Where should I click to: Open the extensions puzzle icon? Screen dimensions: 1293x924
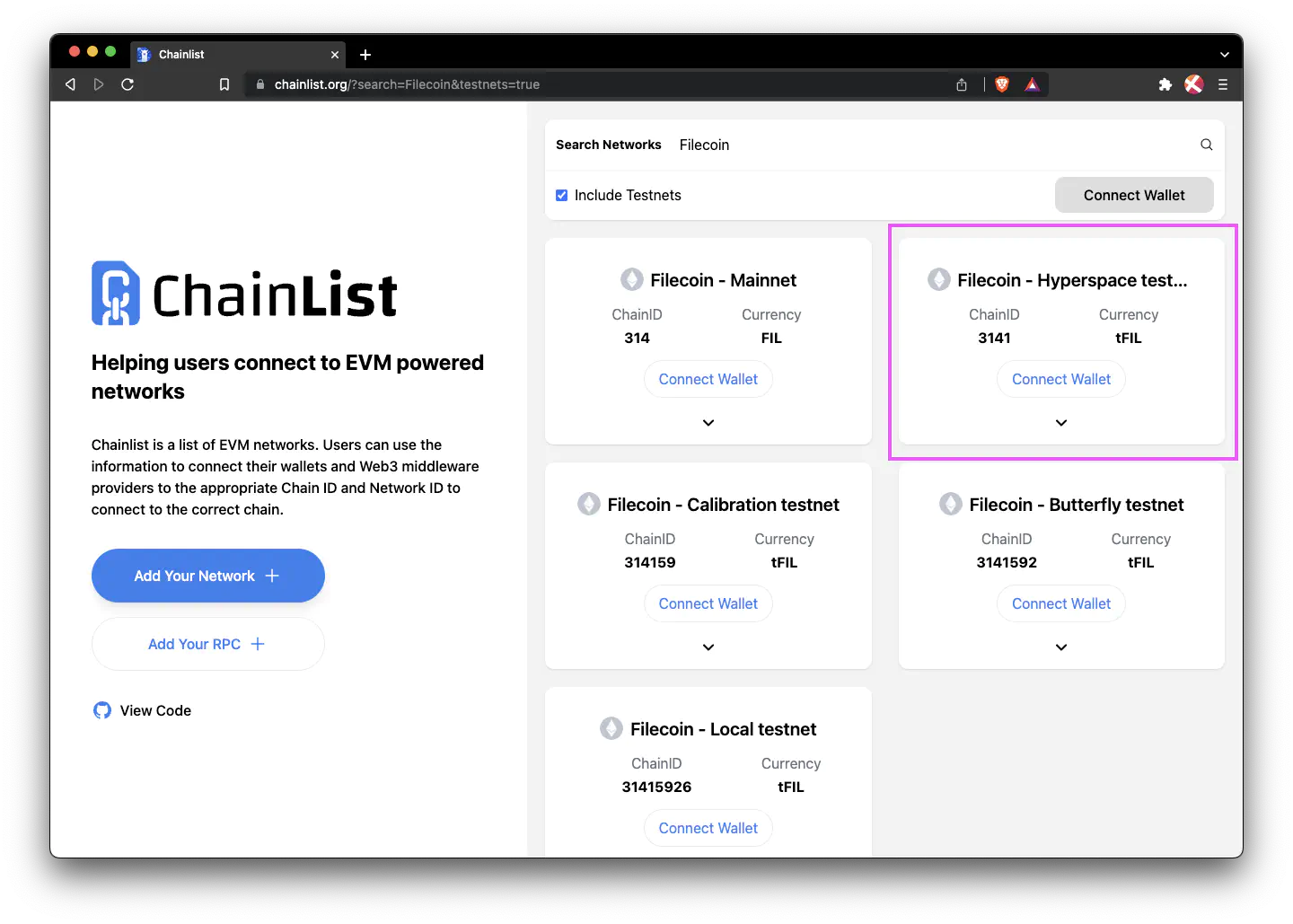tap(1165, 84)
